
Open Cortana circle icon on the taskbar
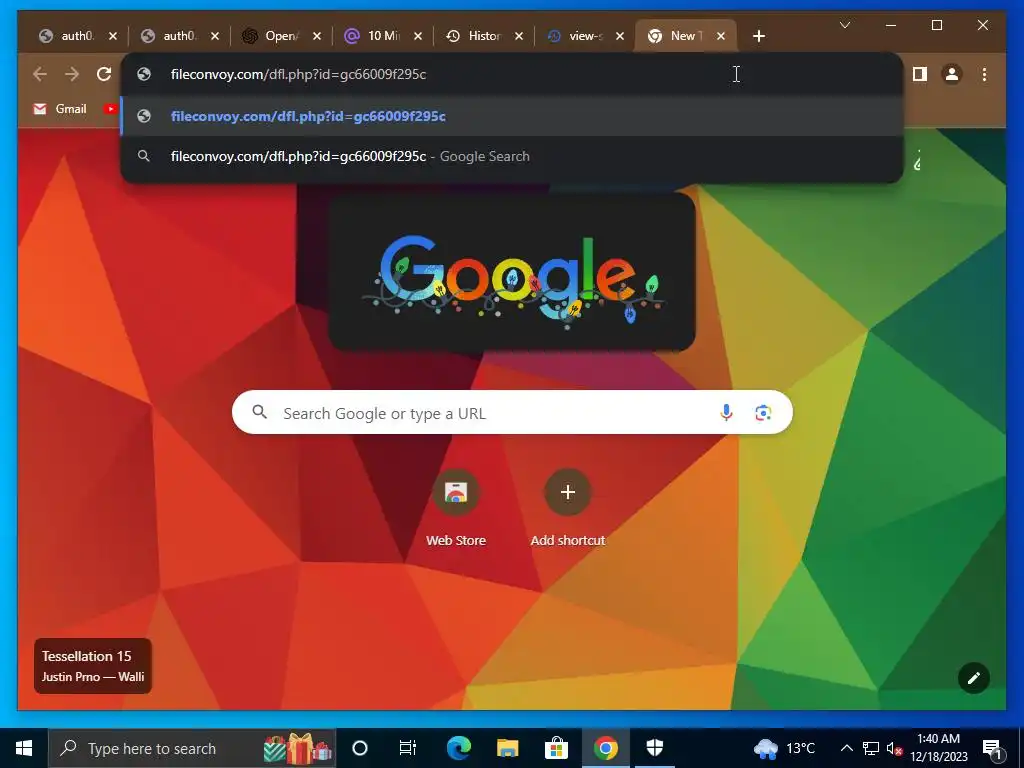point(360,748)
